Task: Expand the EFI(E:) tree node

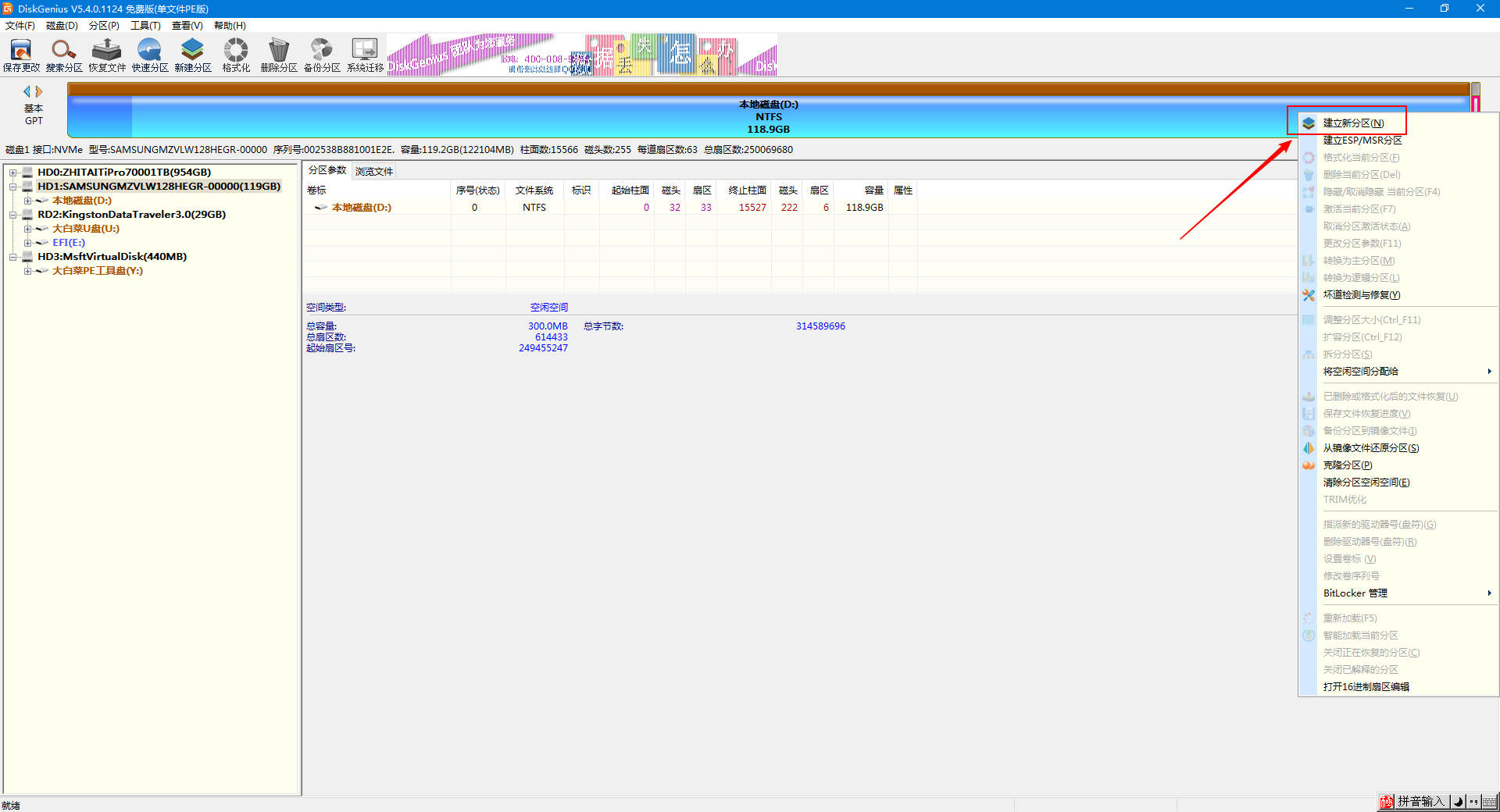Action: tap(27, 243)
